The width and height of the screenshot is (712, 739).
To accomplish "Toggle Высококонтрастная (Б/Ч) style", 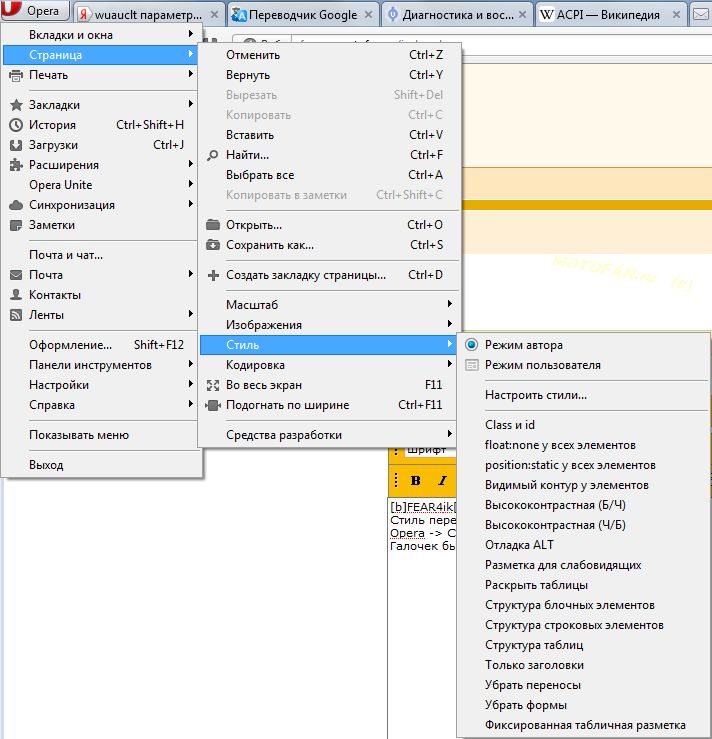I will click(x=583, y=505).
